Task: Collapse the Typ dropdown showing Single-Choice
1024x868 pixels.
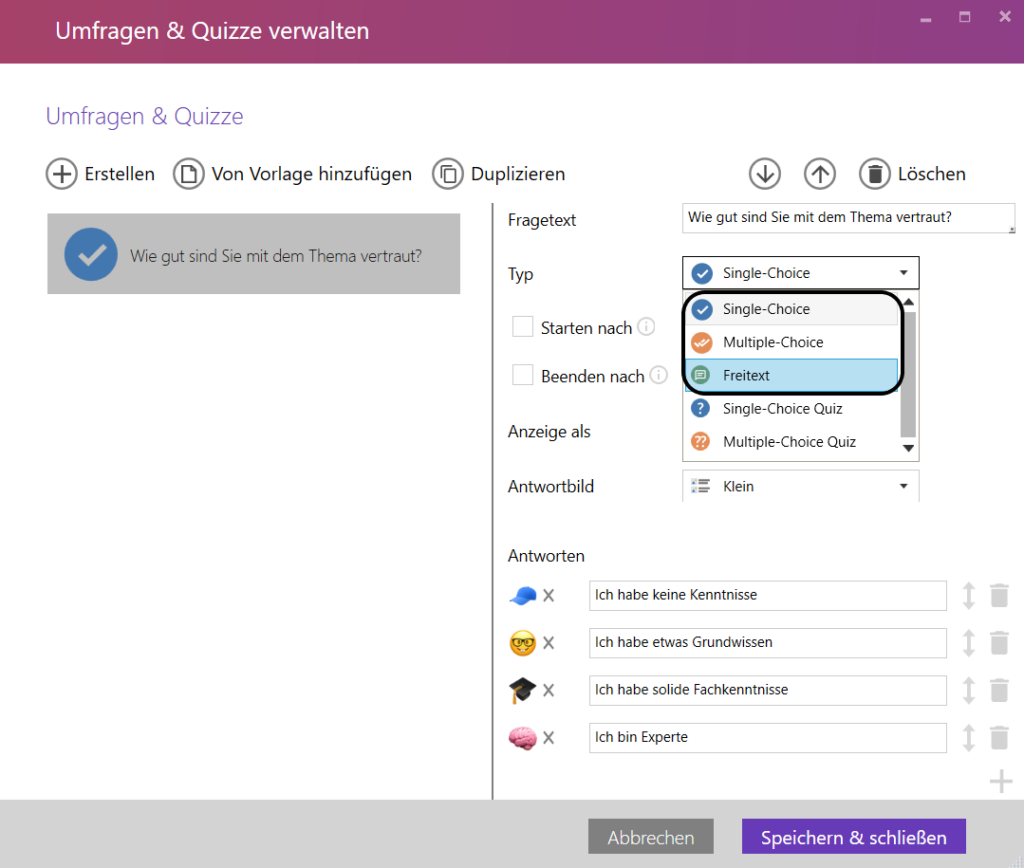Action: point(801,273)
